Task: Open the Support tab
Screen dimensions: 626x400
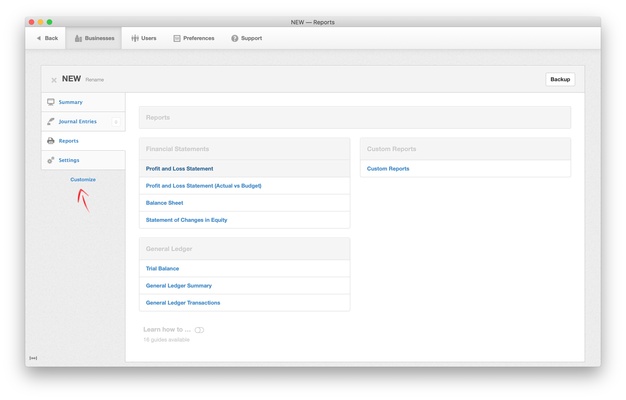Action: (247, 38)
